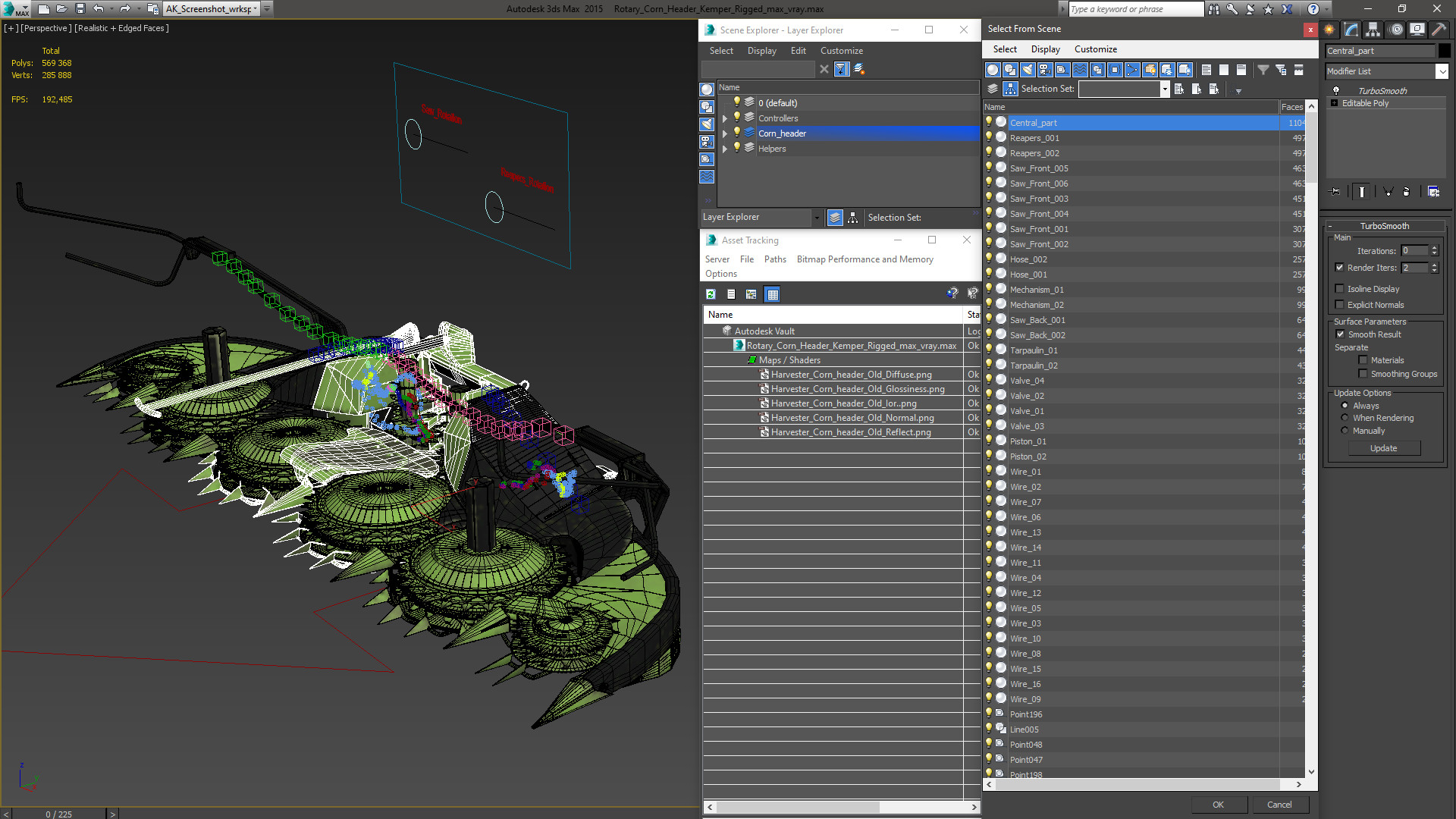This screenshot has height=819, width=1456.
Task: Click Undo arrow in top toolbar
Action: pyautogui.click(x=99, y=9)
